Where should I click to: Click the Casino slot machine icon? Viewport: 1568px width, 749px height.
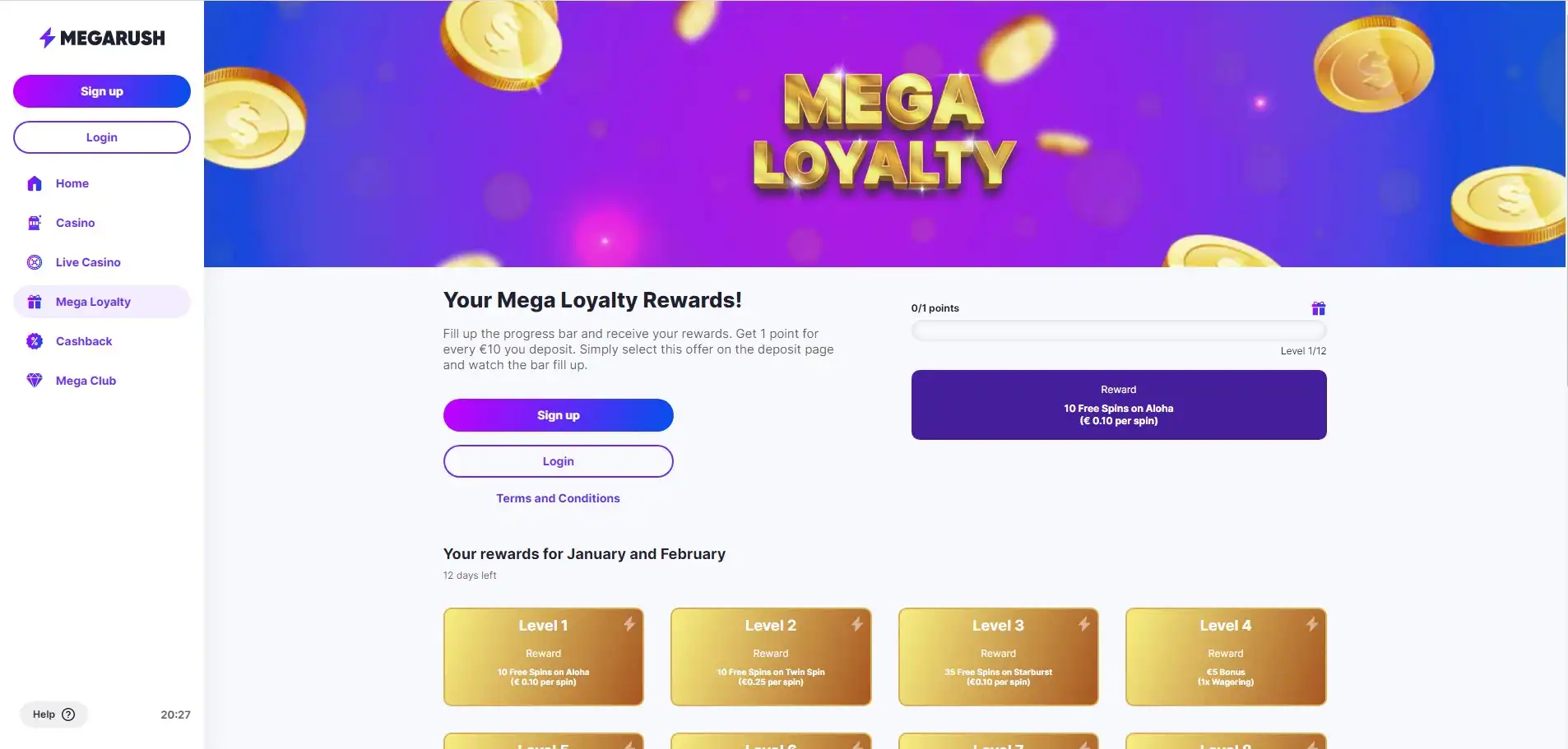pos(35,223)
